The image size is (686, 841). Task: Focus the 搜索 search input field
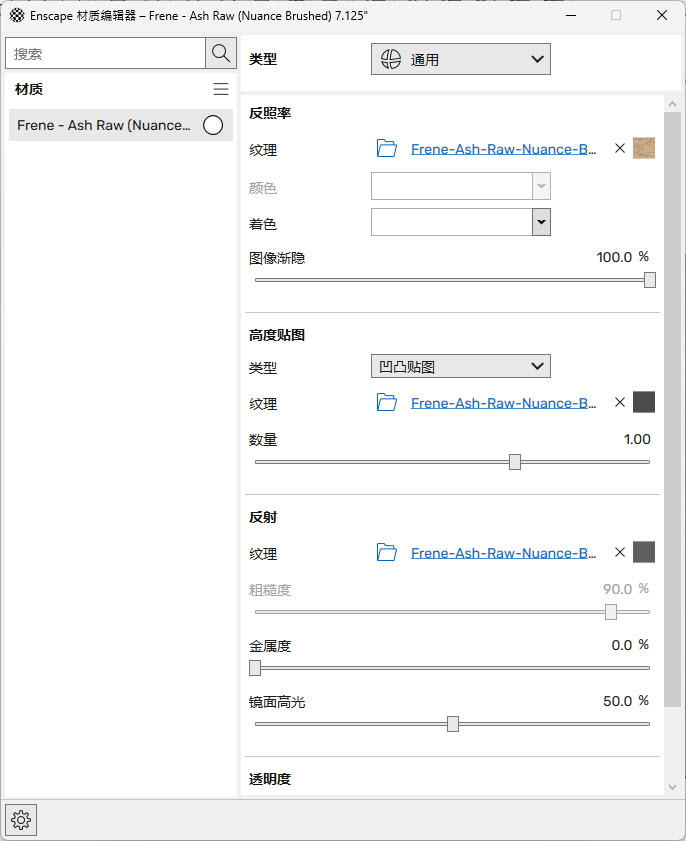click(106, 53)
